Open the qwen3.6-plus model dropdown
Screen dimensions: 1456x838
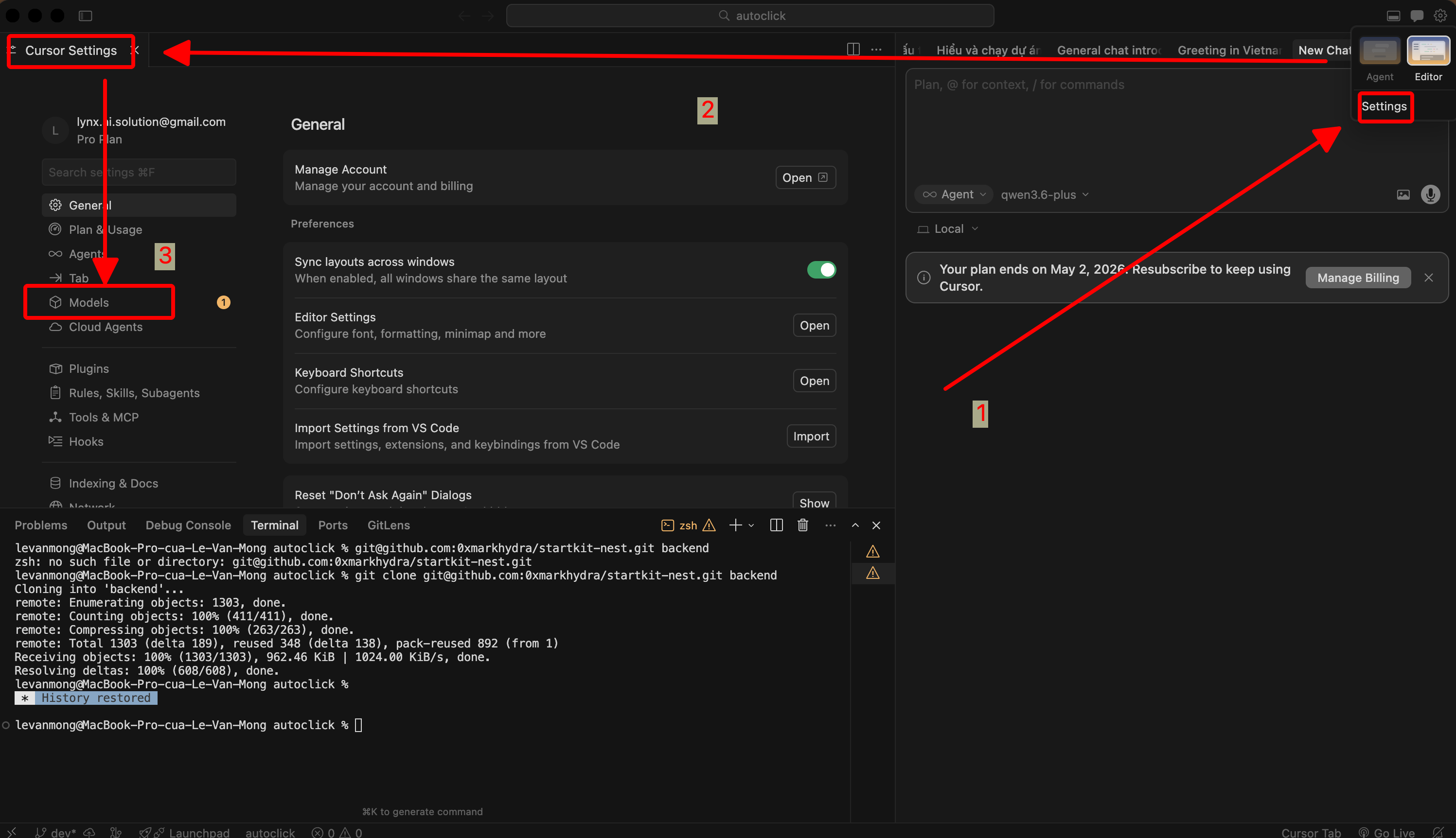tap(1045, 194)
